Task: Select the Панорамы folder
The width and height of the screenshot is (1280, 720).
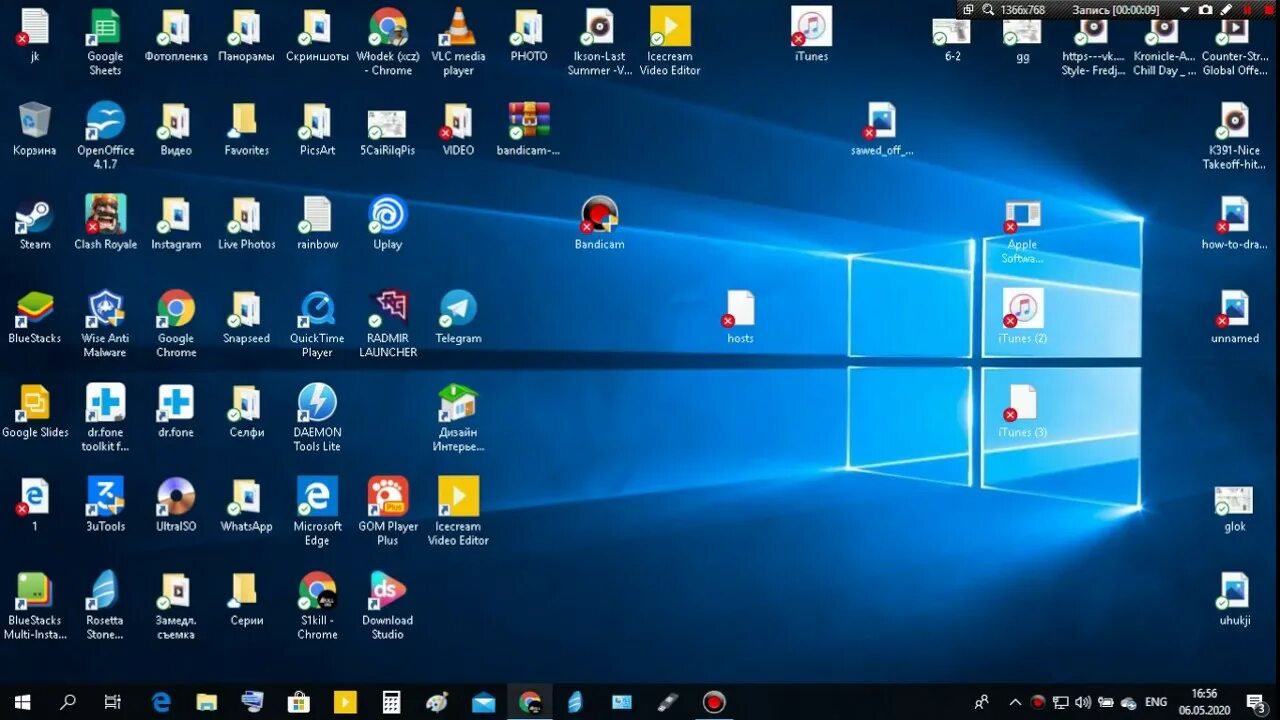Action: (246, 34)
